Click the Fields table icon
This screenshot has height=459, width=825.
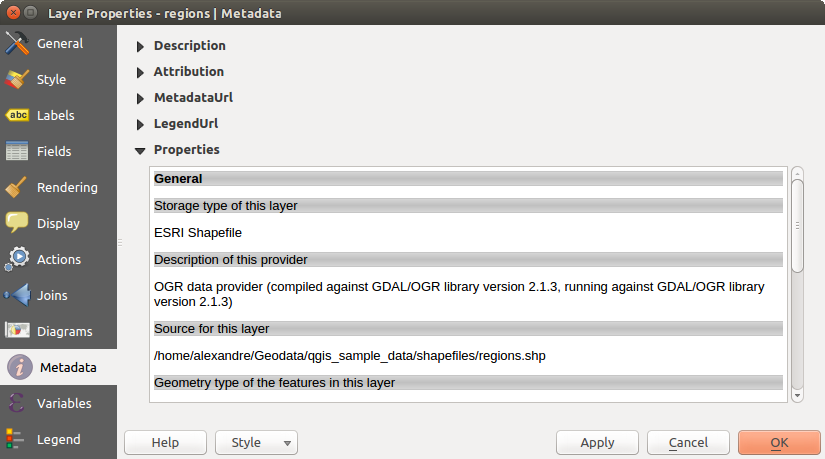coord(17,152)
